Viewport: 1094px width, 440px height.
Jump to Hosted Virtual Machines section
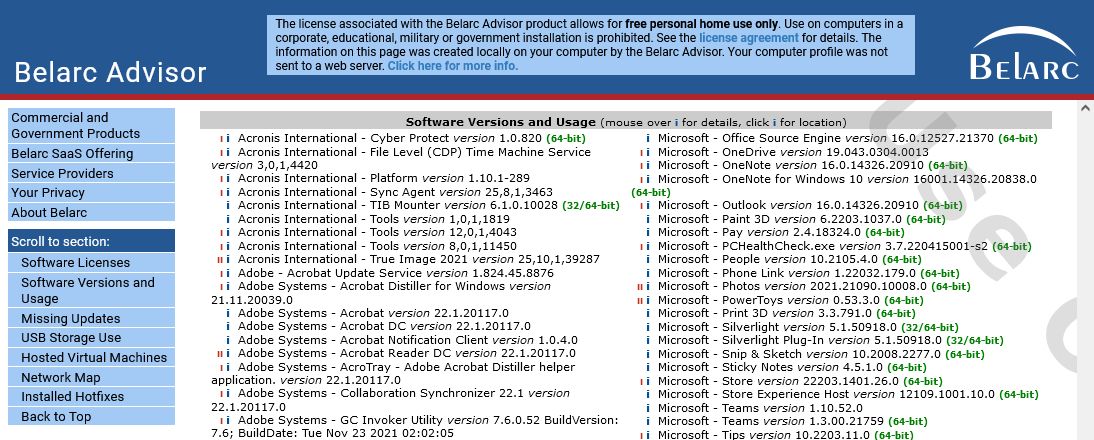(x=91, y=357)
